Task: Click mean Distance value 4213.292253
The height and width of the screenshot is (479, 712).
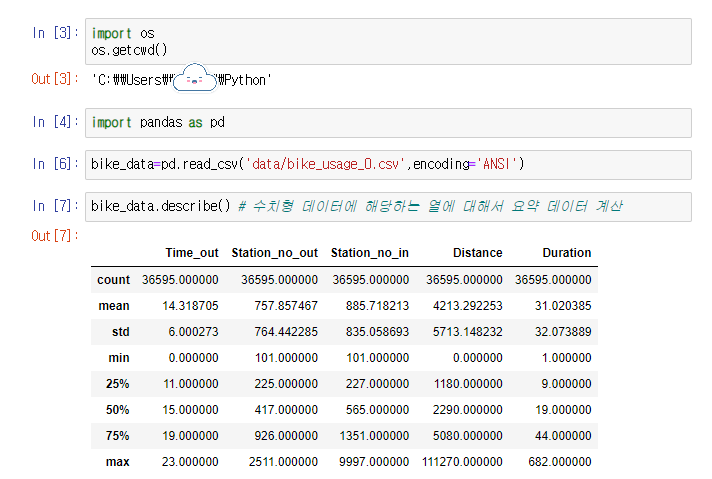Action: (468, 306)
